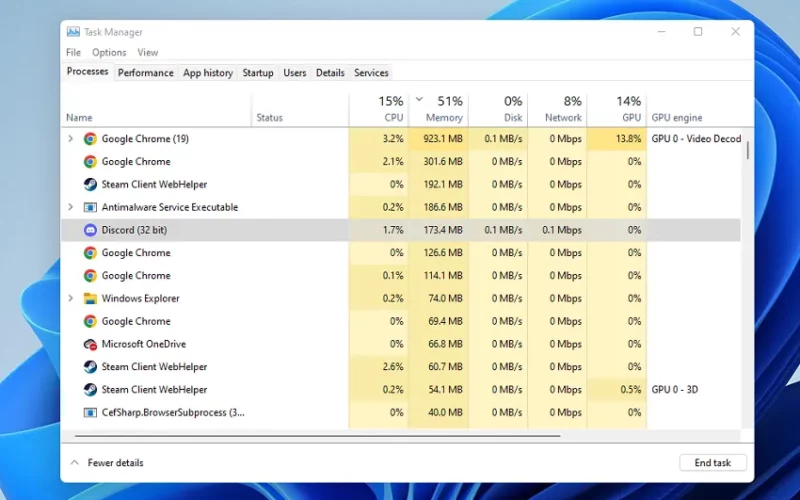Sort by the 14% GPU column header
The width and height of the screenshot is (800, 500).
pos(616,109)
